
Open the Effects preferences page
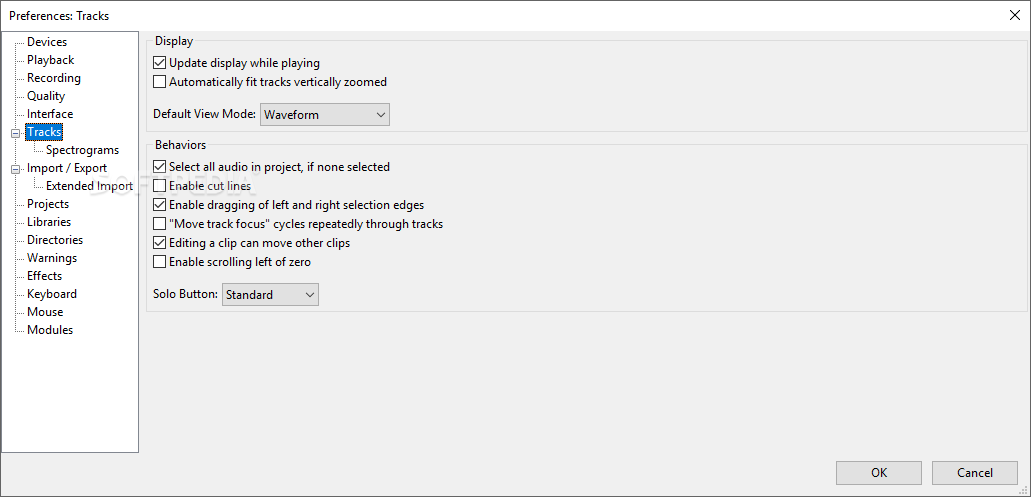[45, 276]
